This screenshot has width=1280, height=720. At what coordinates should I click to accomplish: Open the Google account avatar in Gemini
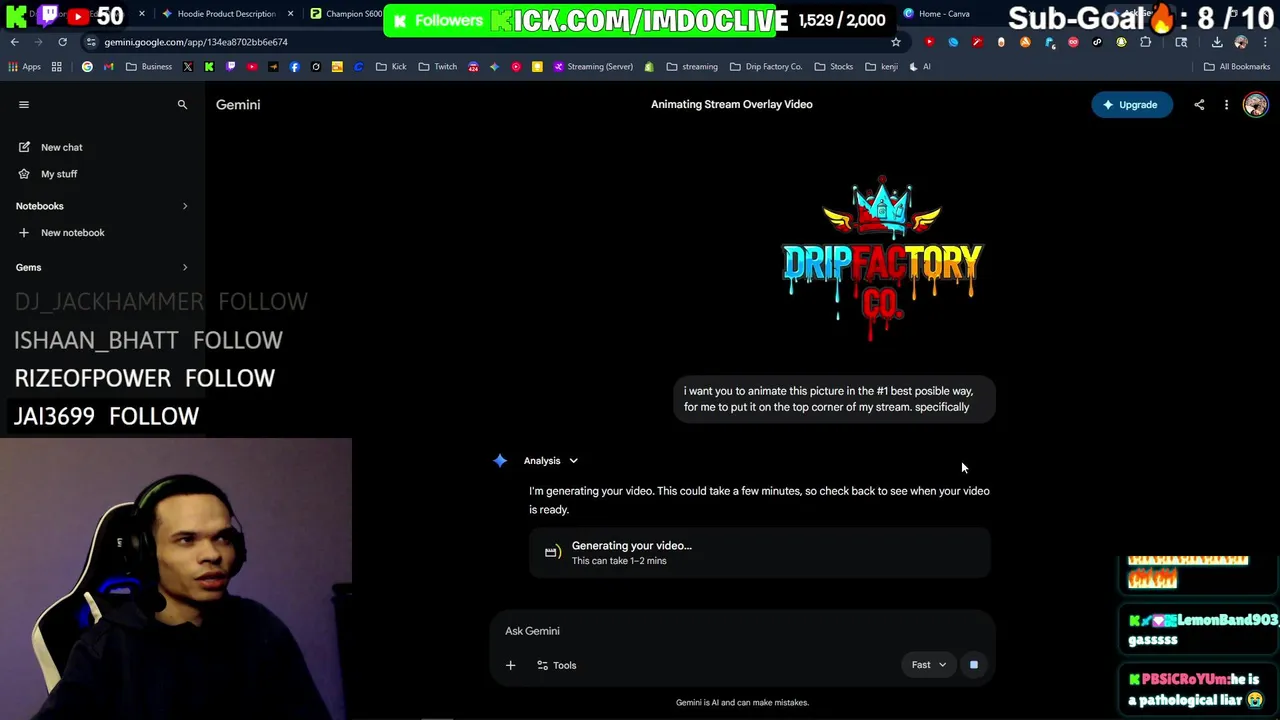(x=1255, y=105)
